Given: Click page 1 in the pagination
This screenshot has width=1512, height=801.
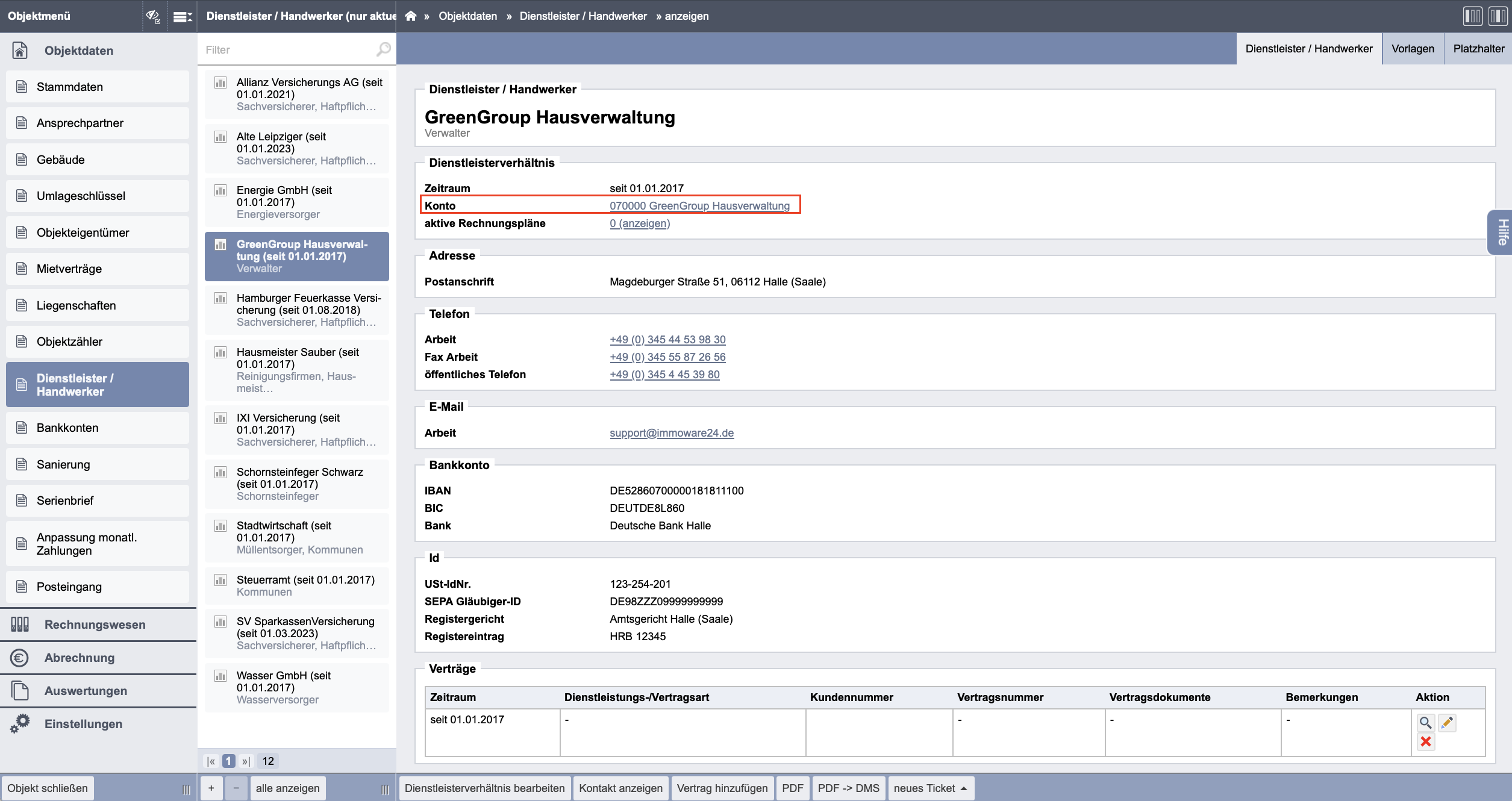Looking at the screenshot, I should [229, 761].
